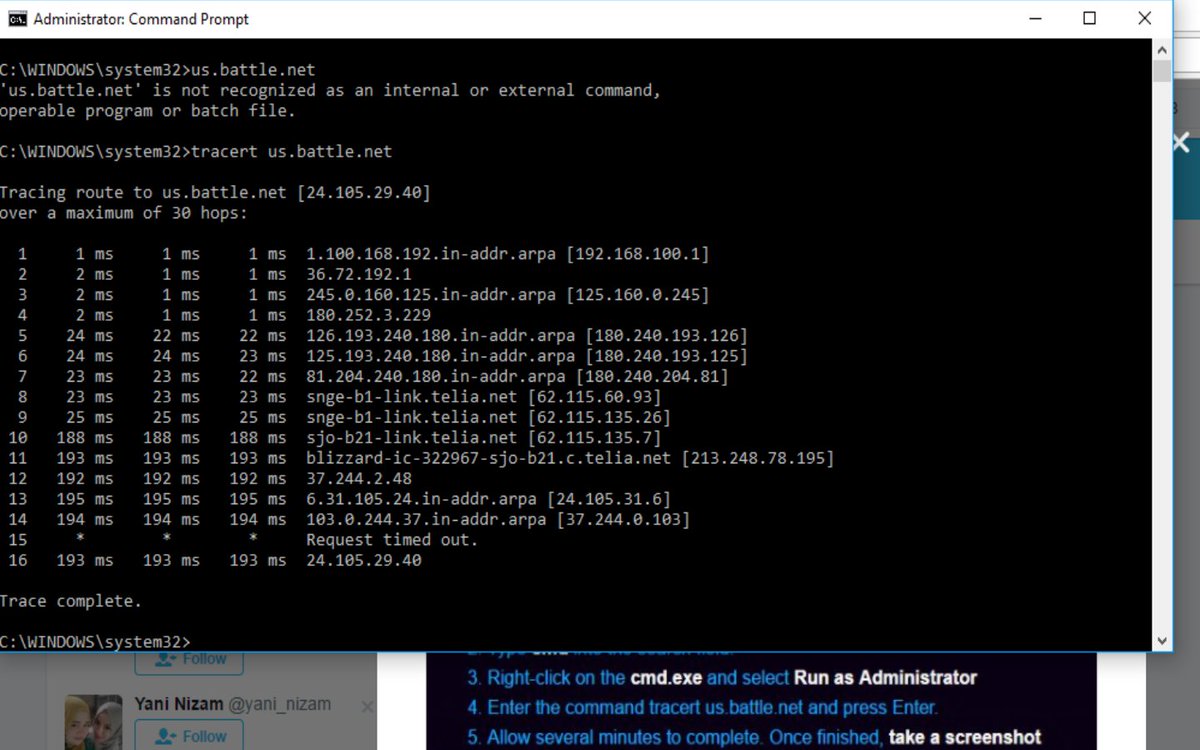1200x750 pixels.
Task: Click the final 'C:\WINDOWS\system32>' prompt
Action: (x=95, y=642)
